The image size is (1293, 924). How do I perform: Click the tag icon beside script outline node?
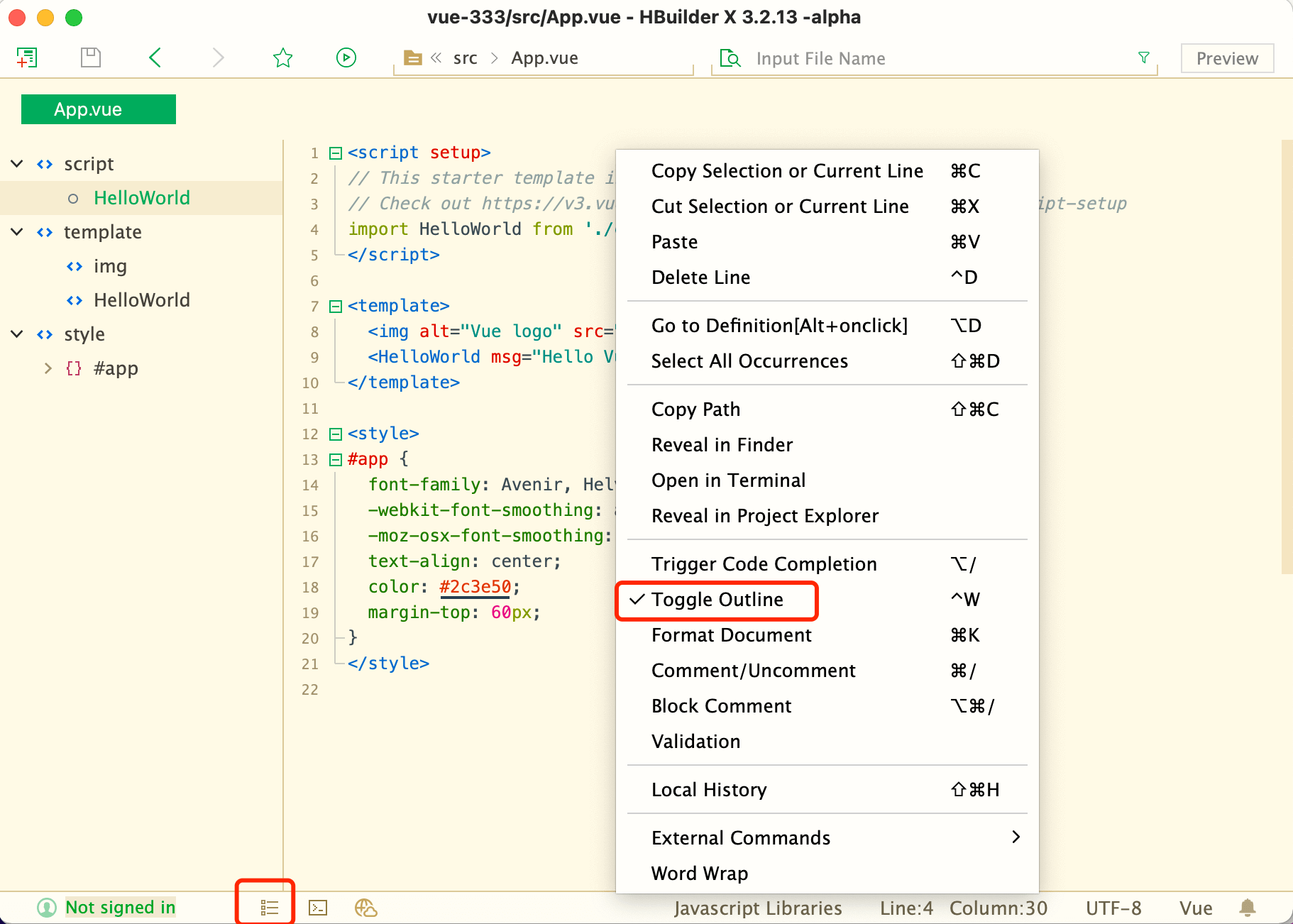point(45,164)
